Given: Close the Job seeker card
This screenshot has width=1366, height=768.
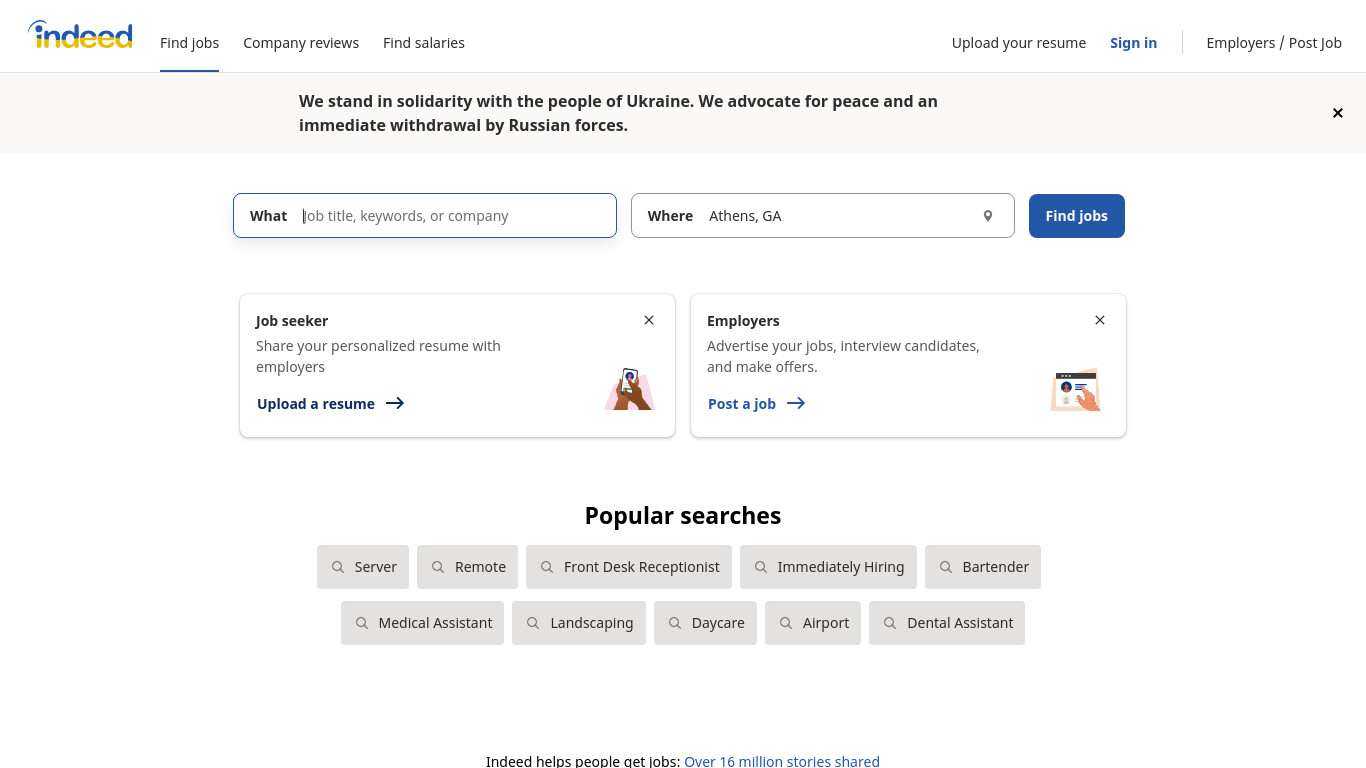Looking at the screenshot, I should pos(649,320).
